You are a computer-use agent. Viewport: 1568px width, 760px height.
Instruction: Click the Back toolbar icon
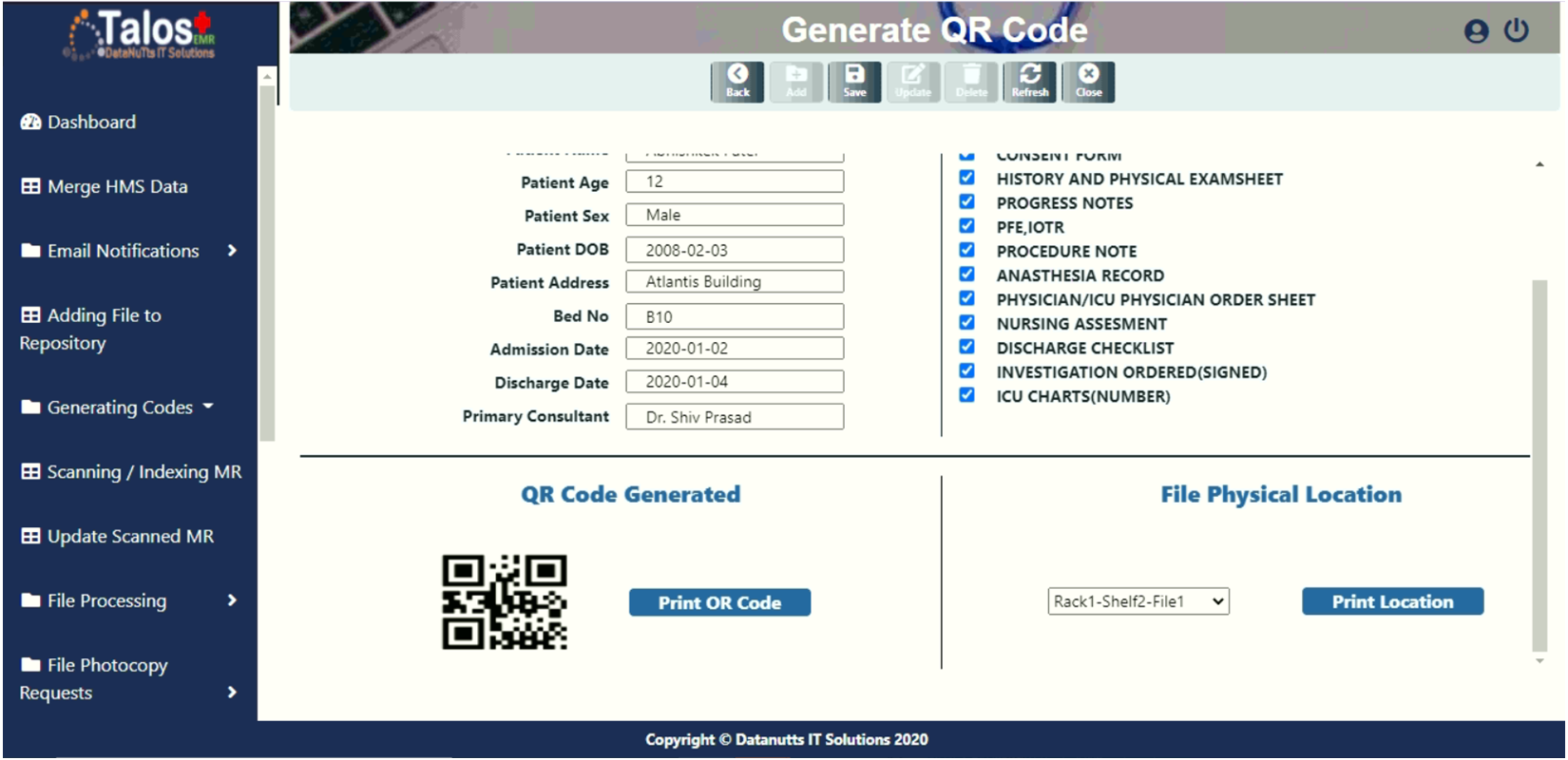[x=737, y=82]
